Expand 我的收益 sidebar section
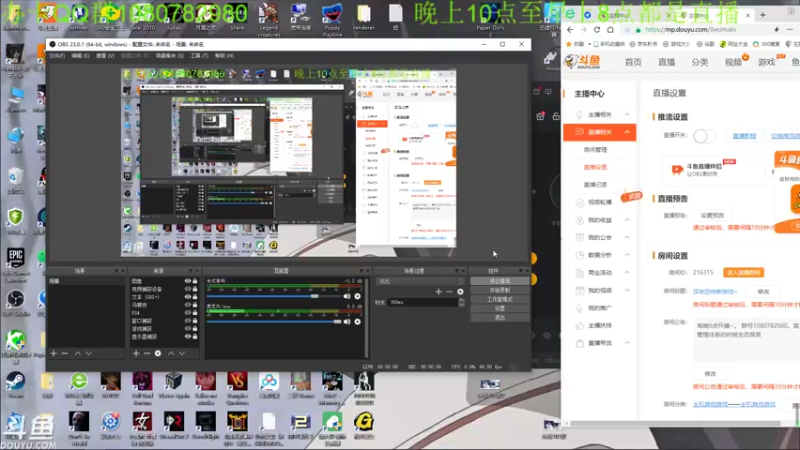The height and width of the screenshot is (450, 800). (x=628, y=220)
